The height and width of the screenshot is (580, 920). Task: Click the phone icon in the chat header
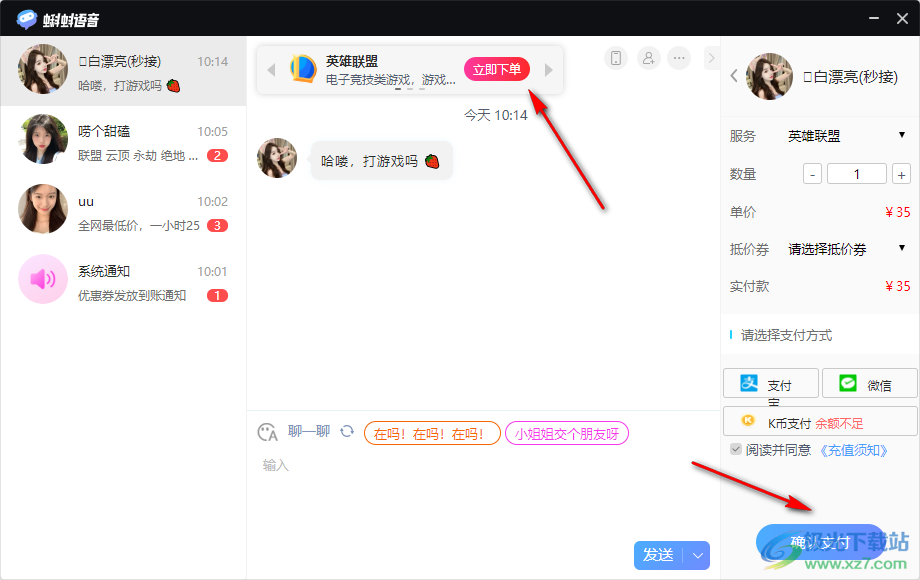coord(615,58)
